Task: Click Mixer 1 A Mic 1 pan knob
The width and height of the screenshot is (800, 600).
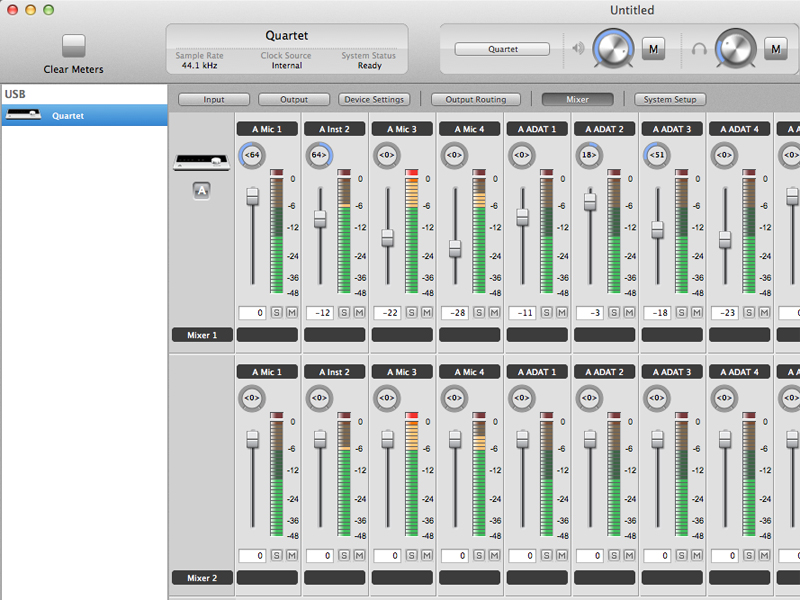Action: coord(252,155)
